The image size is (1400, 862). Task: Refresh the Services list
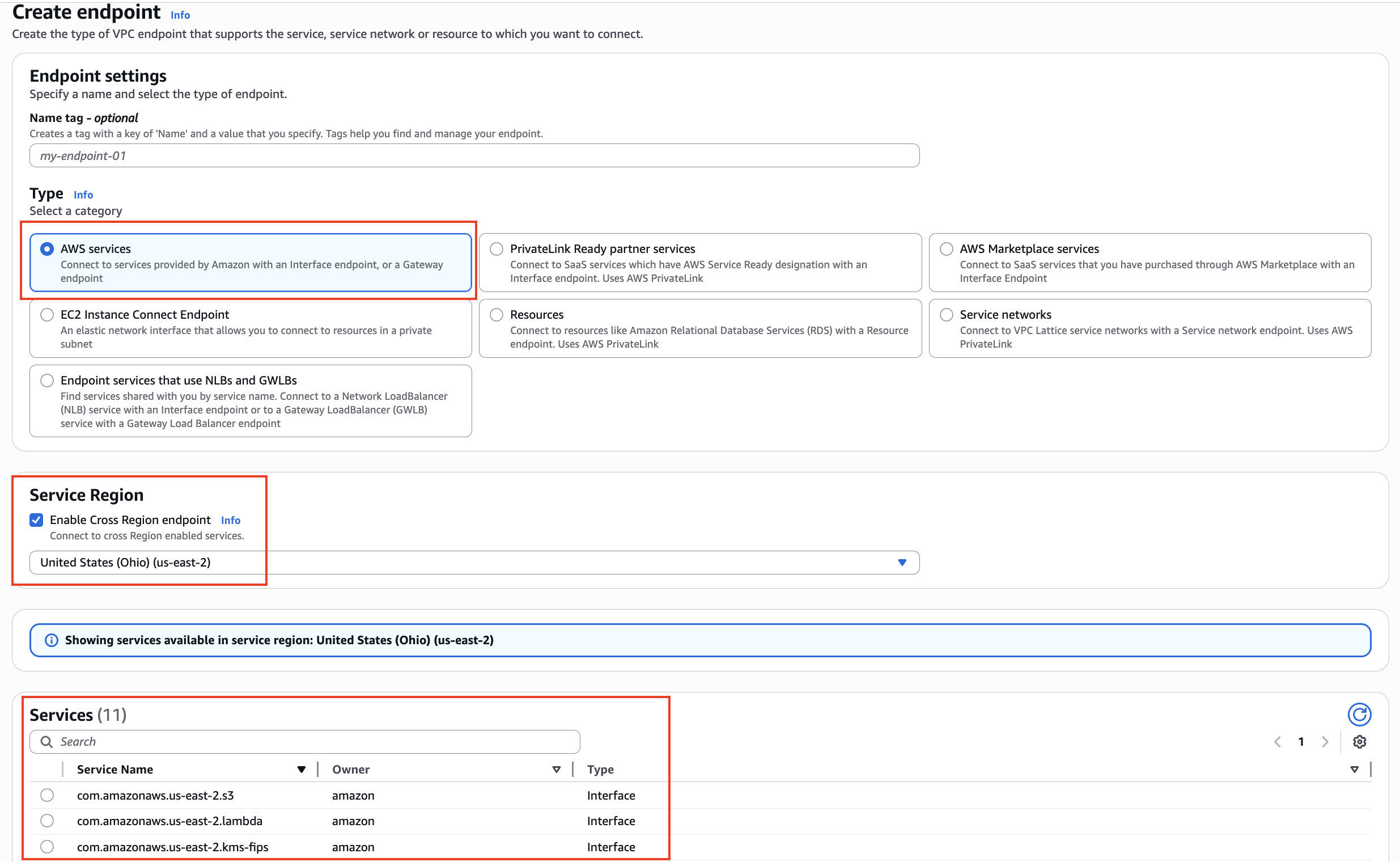(x=1360, y=715)
